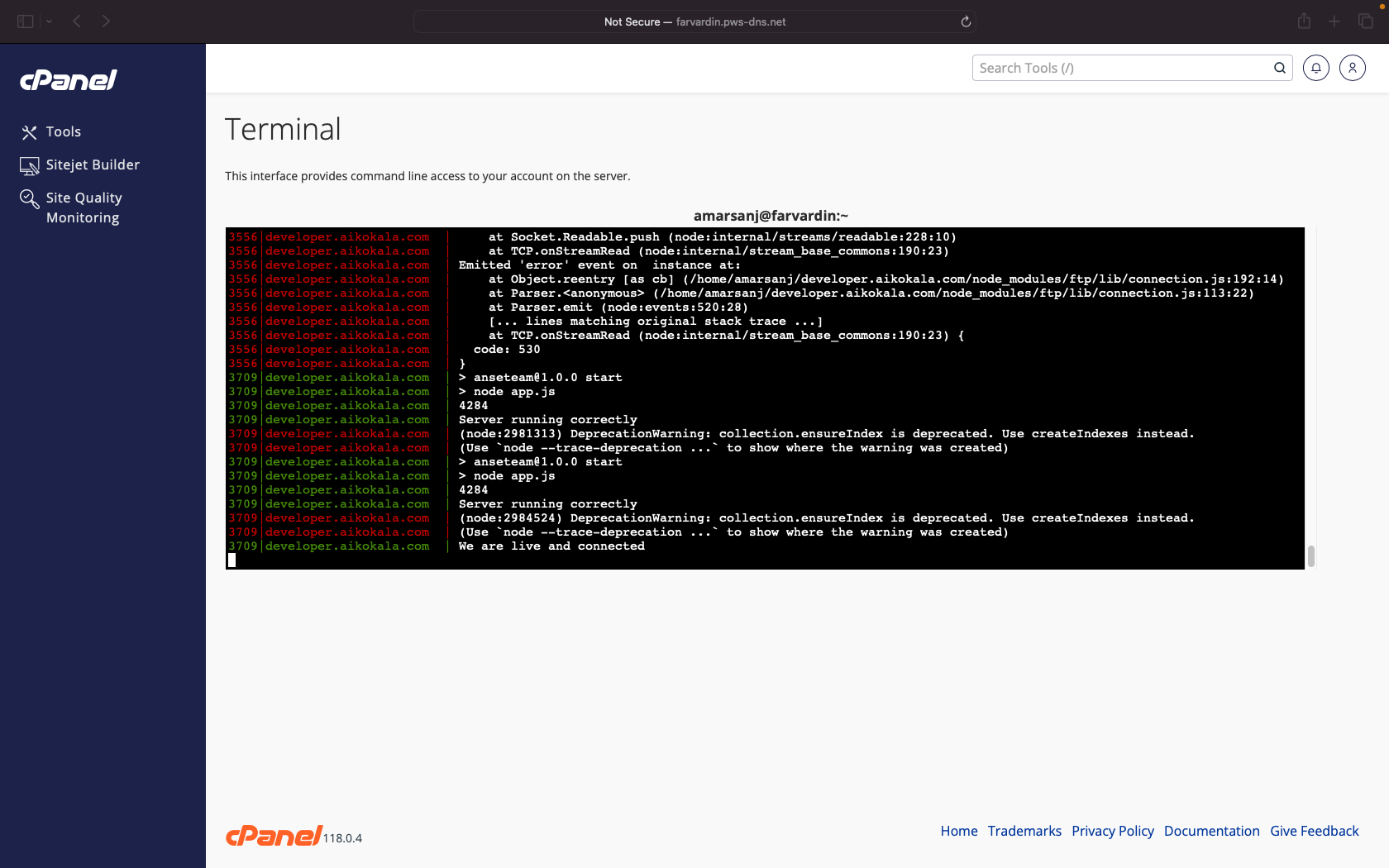The width and height of the screenshot is (1389, 868).
Task: Click the browser share icon
Action: (1304, 21)
